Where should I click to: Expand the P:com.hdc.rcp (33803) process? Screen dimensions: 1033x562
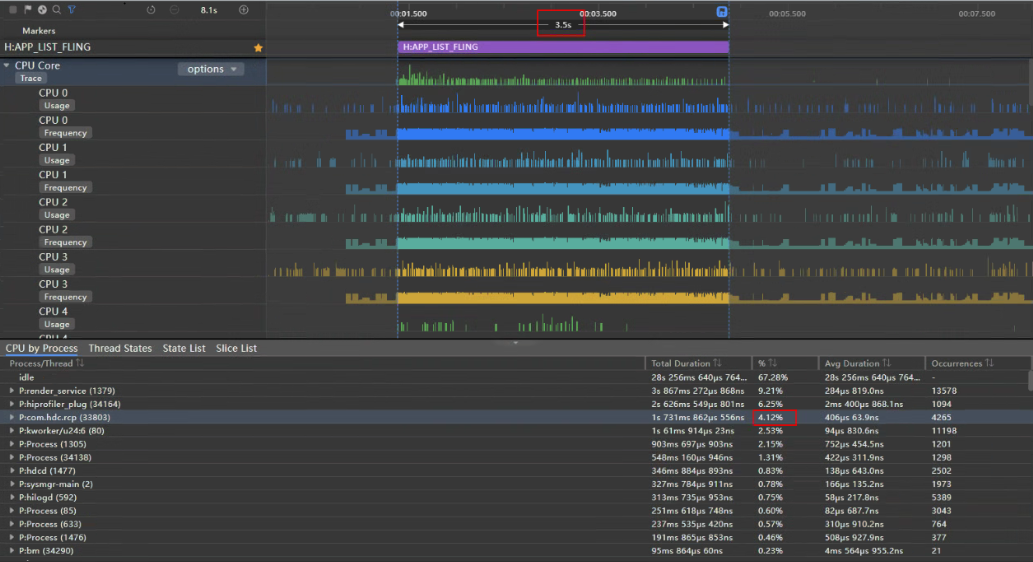(11, 418)
